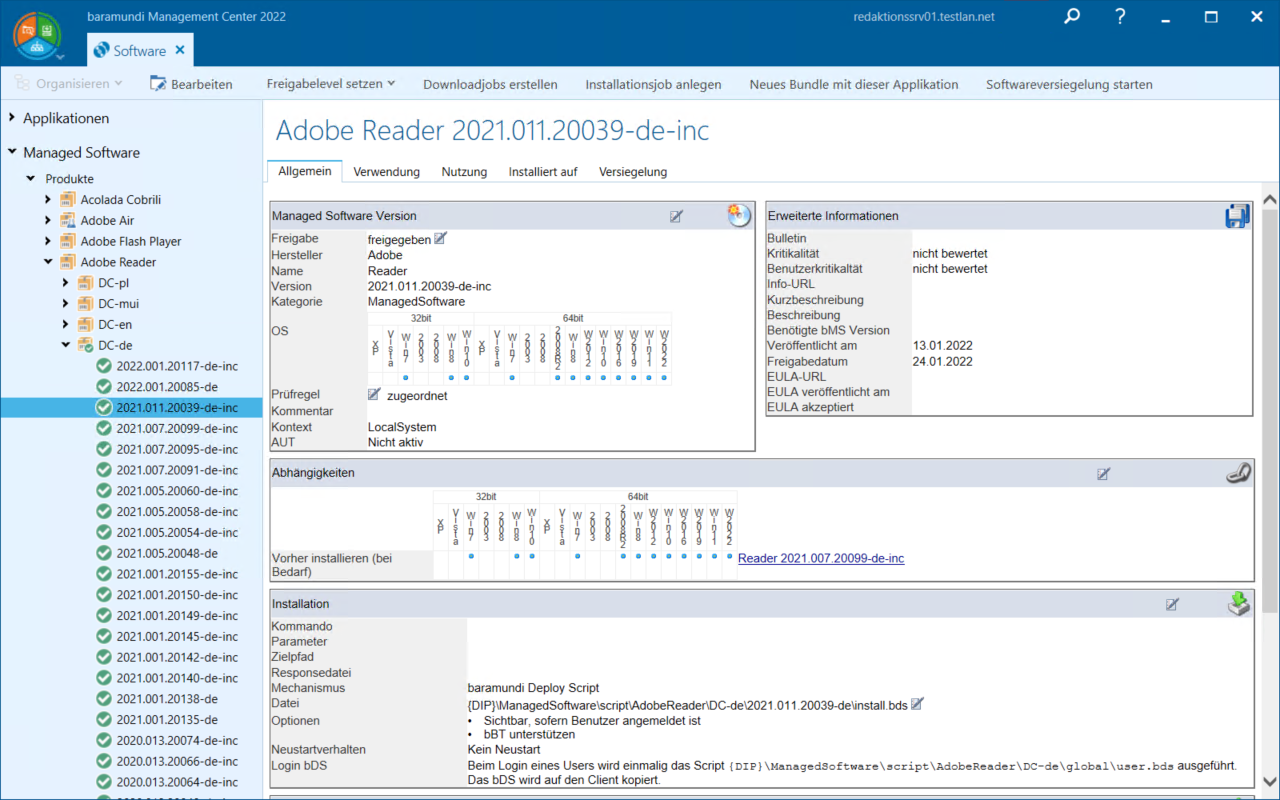The width and height of the screenshot is (1280, 800).
Task: Expand the DC-mui folder
Action: [x=66, y=303]
